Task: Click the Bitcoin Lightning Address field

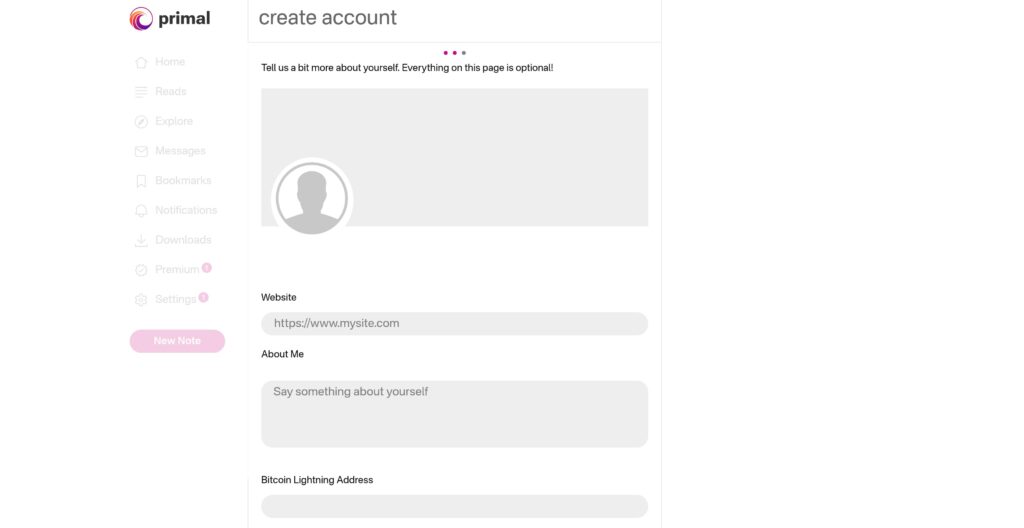Action: click(x=454, y=506)
